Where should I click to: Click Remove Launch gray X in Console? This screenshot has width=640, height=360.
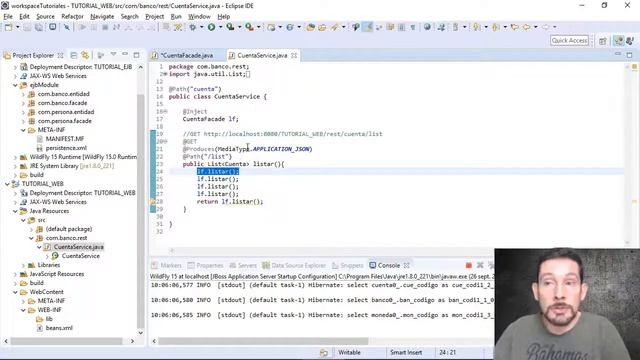coord(480,265)
